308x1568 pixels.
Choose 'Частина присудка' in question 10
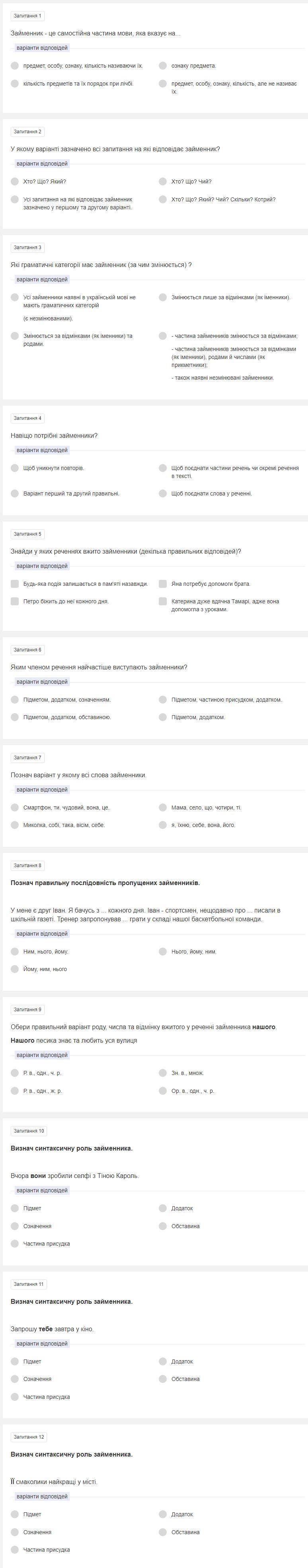click(15, 1244)
